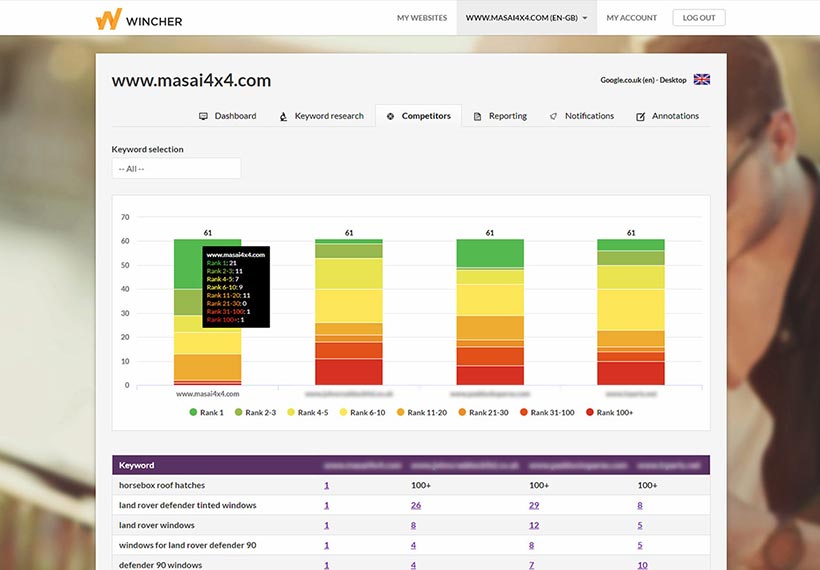Click the www.masai4x4.com page heading
Screen dimensions: 820x570
pos(191,81)
